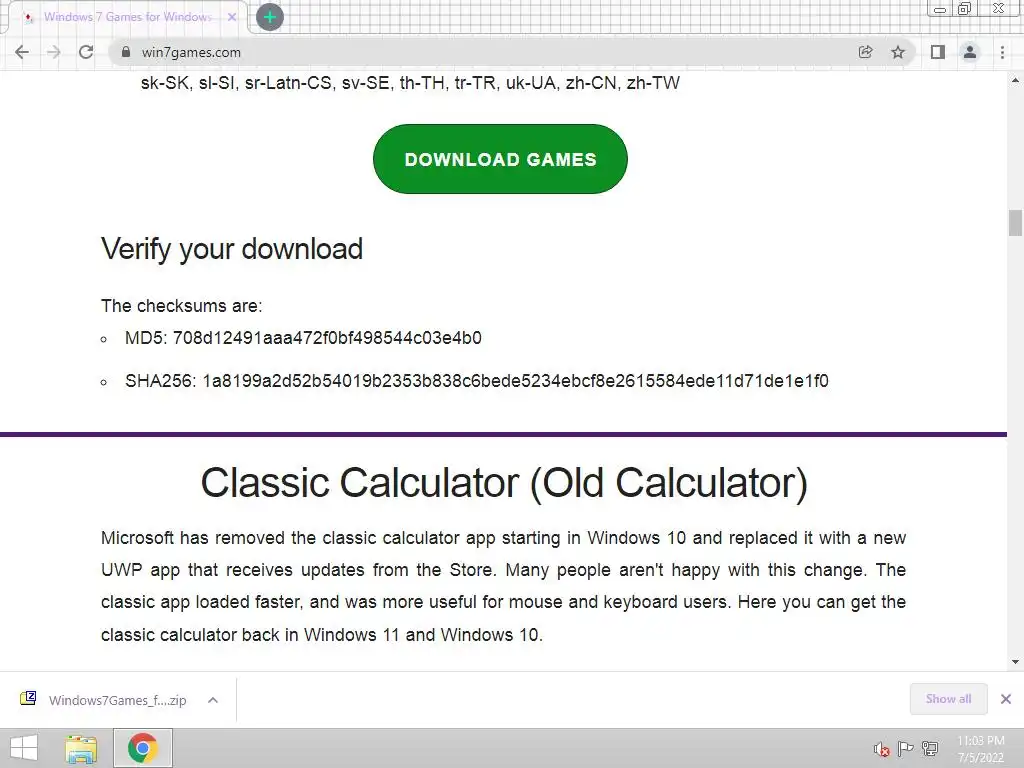The image size is (1024, 768).
Task: Click the MD5 checksum value
Action: [327, 338]
